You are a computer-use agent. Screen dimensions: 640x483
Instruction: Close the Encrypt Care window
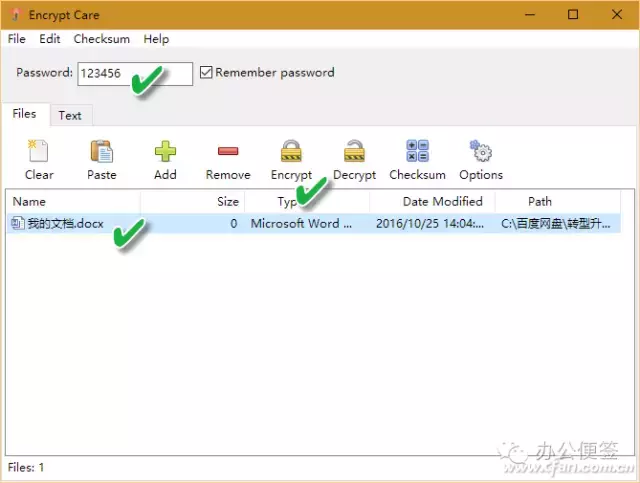pos(617,15)
